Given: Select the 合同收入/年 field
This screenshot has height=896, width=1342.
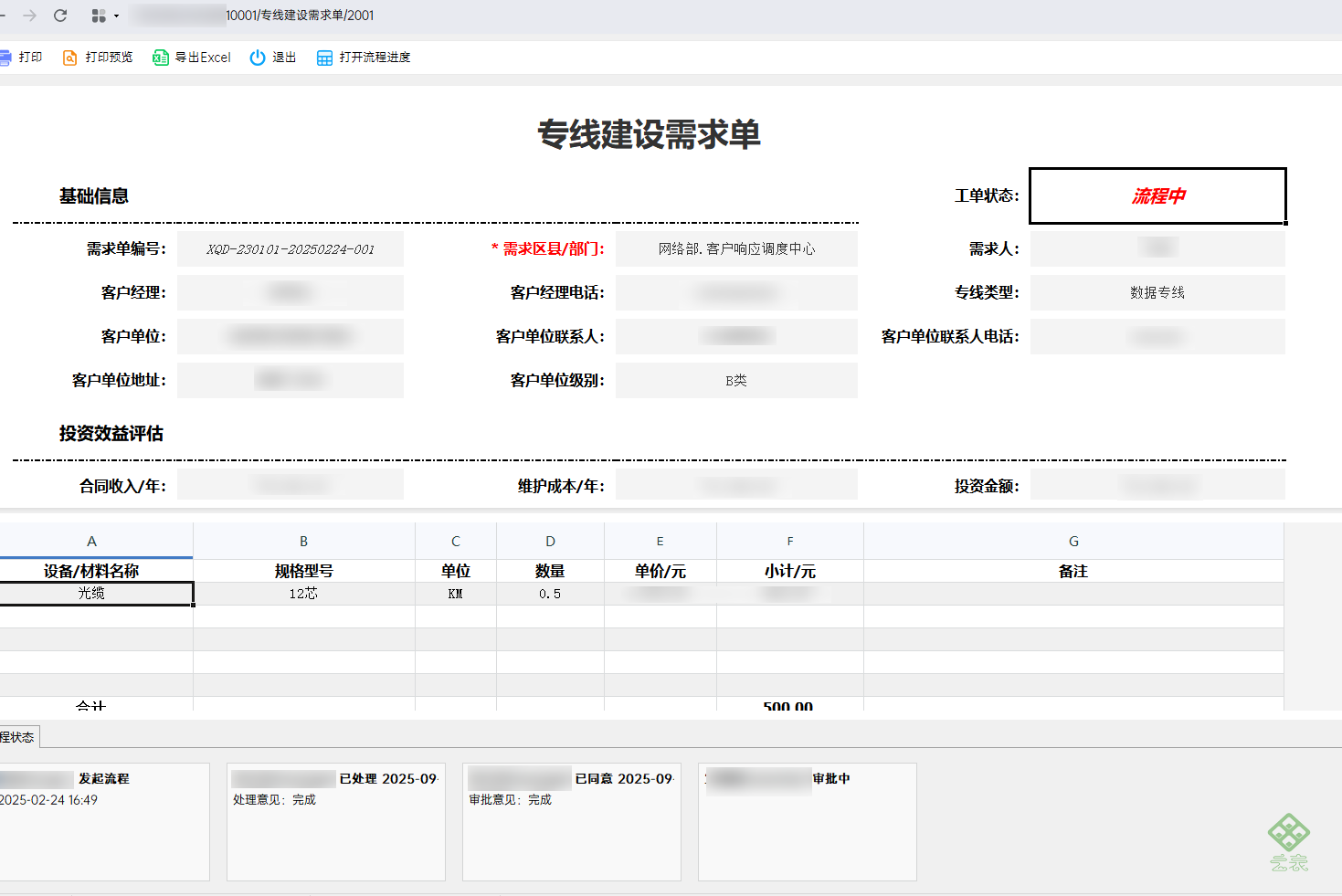Looking at the screenshot, I should [x=291, y=485].
